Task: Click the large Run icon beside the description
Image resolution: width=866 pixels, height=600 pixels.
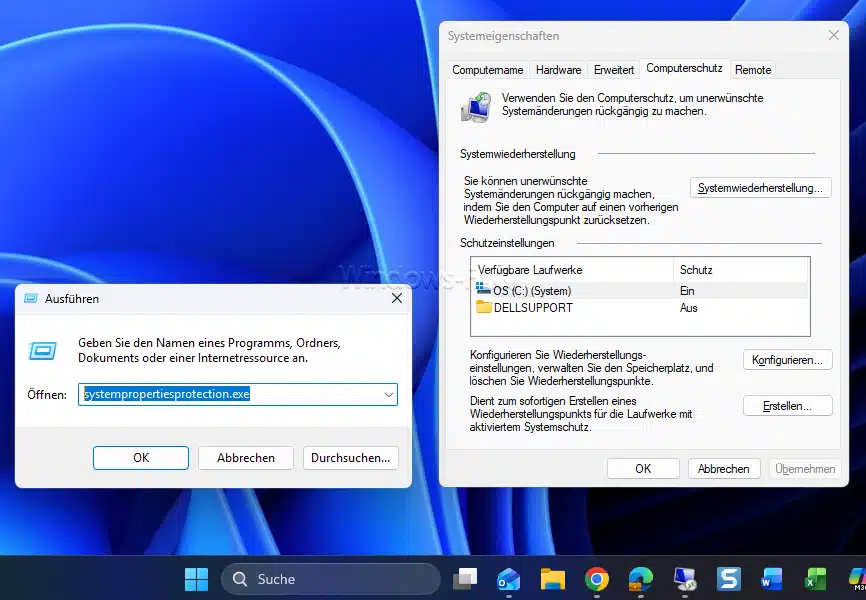Action: click(x=43, y=350)
